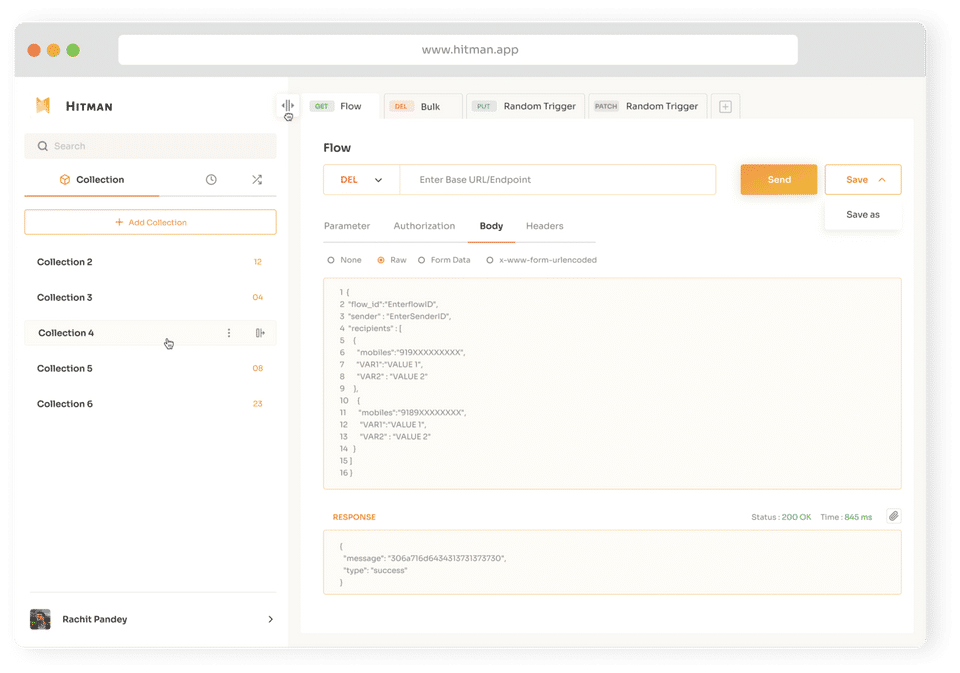Click the Hitman logo icon
The image size is (960, 673).
pos(43,105)
